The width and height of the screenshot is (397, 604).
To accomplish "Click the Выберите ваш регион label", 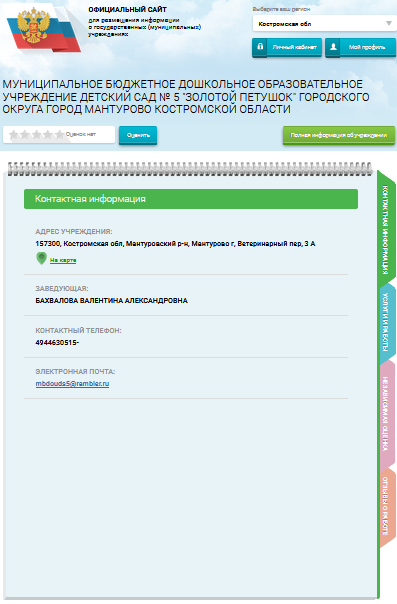I will click(281, 9).
